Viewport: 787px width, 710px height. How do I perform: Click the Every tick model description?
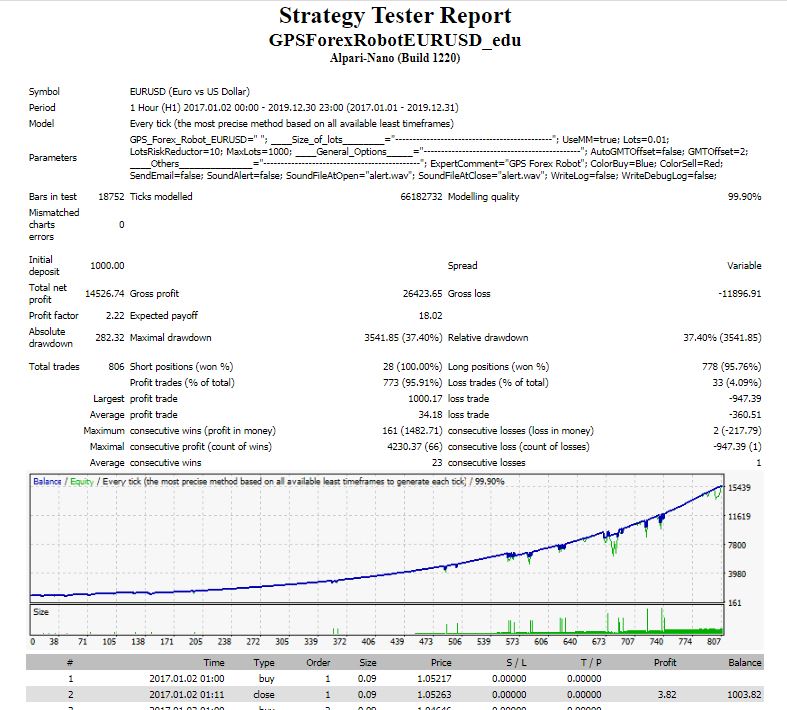coord(292,123)
